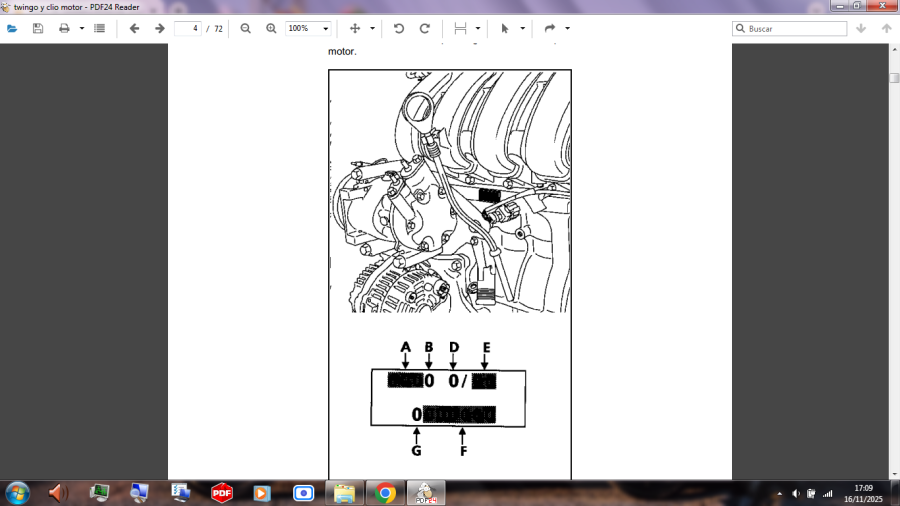Rotate page counterclockwise

click(399, 29)
